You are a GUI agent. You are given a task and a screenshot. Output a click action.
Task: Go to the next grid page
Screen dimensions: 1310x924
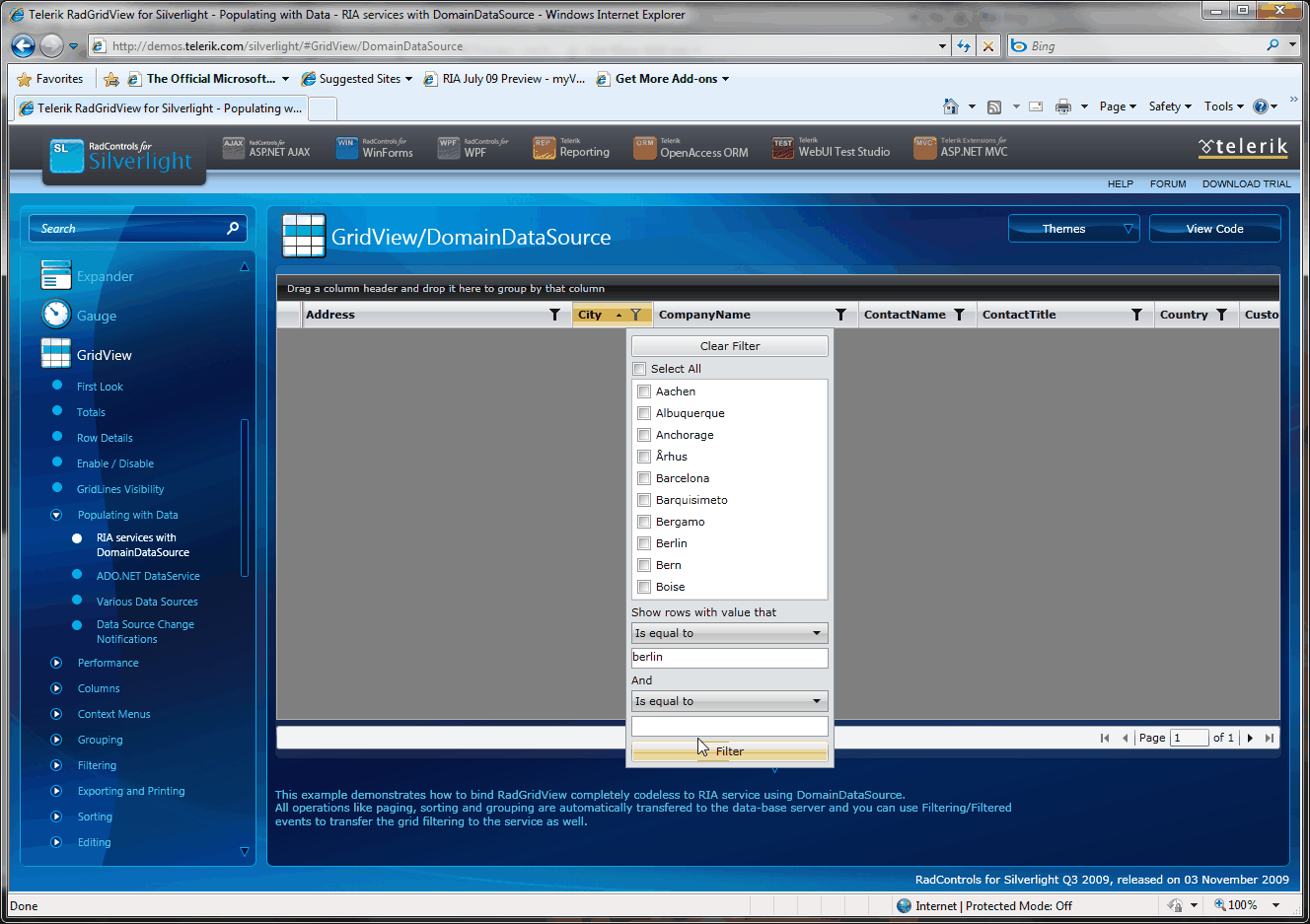(1250, 738)
